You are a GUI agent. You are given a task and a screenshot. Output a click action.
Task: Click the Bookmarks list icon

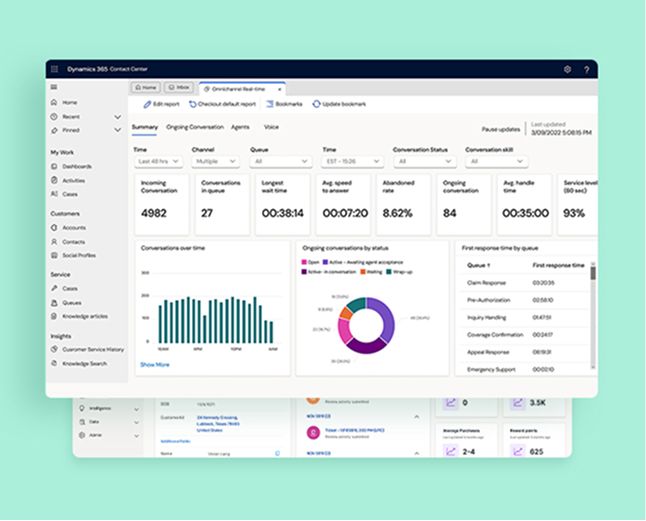[x=270, y=104]
